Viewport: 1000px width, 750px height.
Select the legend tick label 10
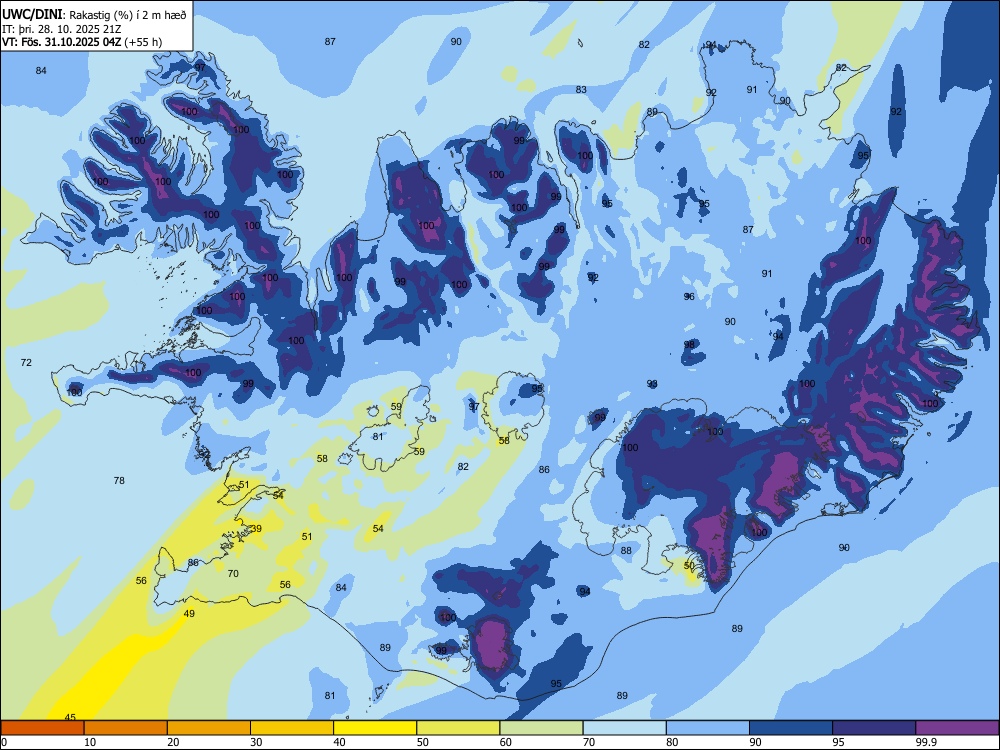90,742
